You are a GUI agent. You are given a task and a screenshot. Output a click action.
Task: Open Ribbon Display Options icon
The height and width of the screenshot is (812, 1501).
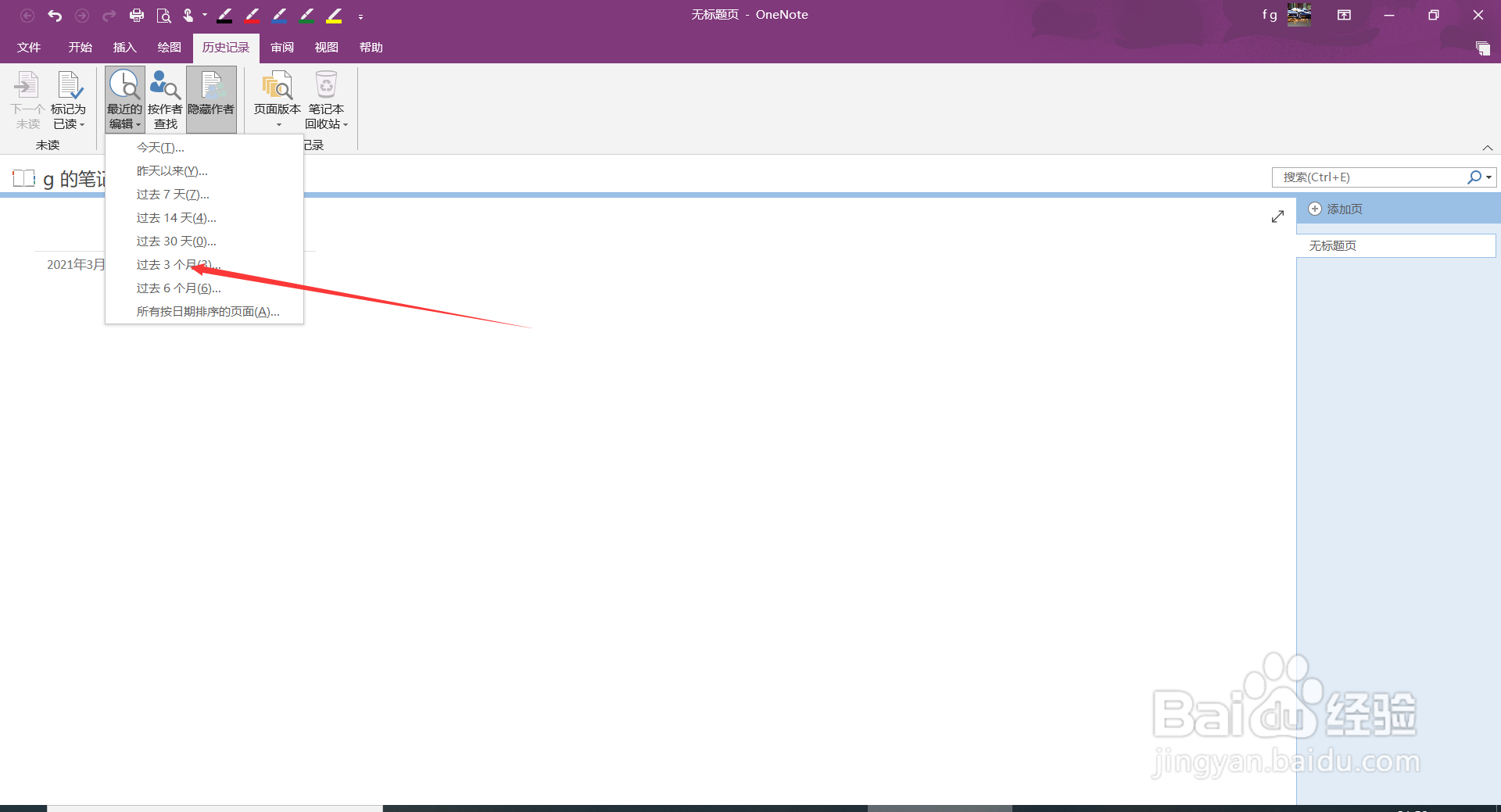tap(1345, 15)
